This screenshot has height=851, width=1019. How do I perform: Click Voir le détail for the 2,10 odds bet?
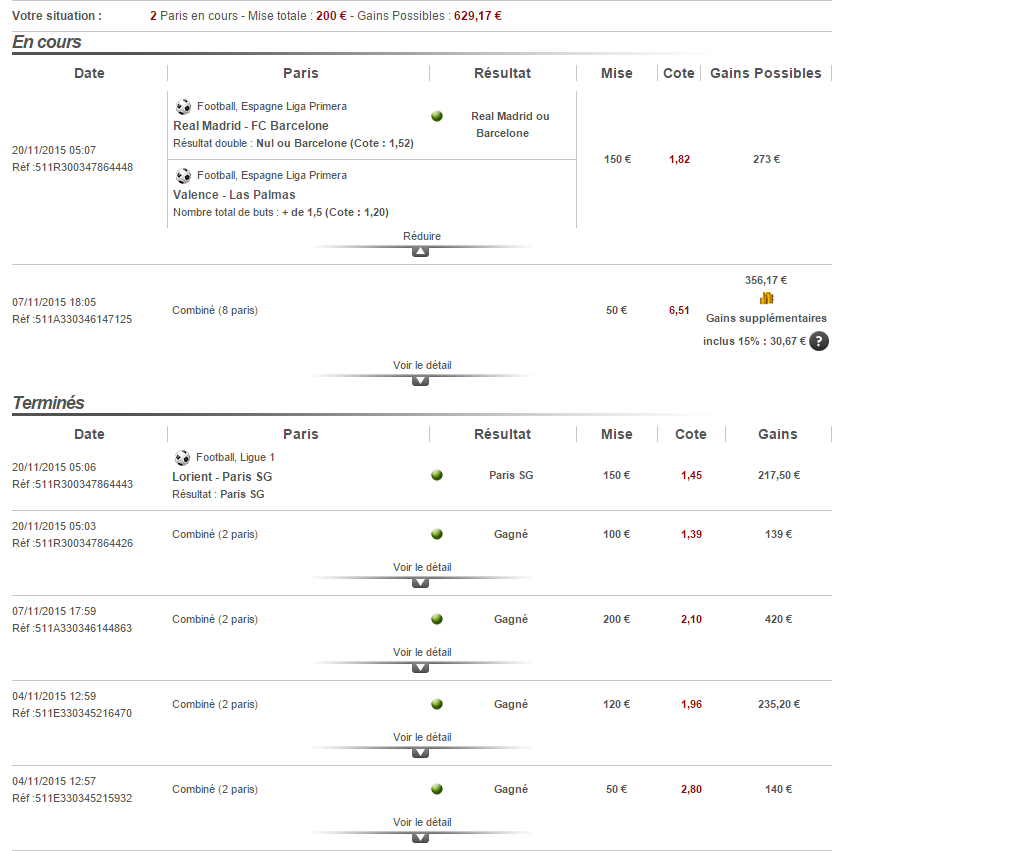pos(422,652)
